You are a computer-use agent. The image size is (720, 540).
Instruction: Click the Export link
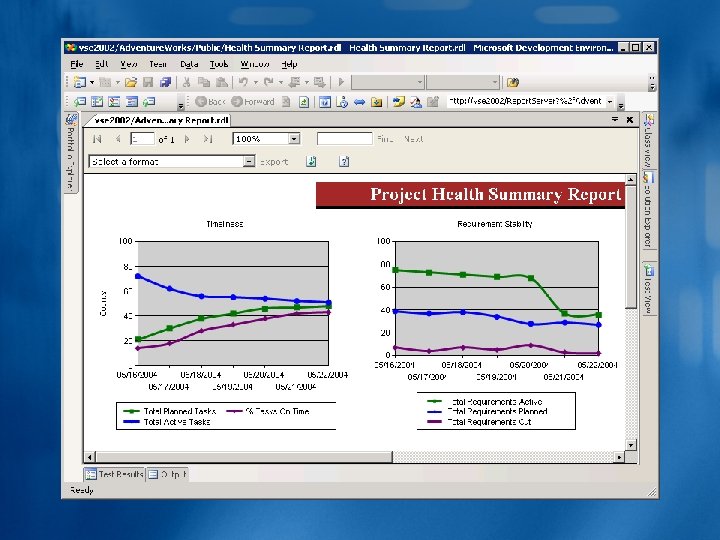(x=274, y=162)
